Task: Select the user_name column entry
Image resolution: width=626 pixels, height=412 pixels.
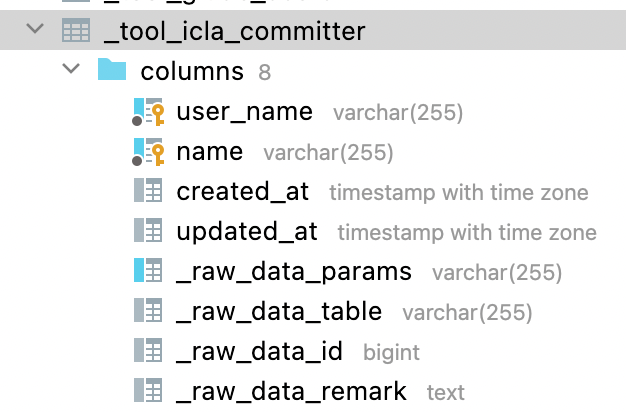Action: point(244,112)
